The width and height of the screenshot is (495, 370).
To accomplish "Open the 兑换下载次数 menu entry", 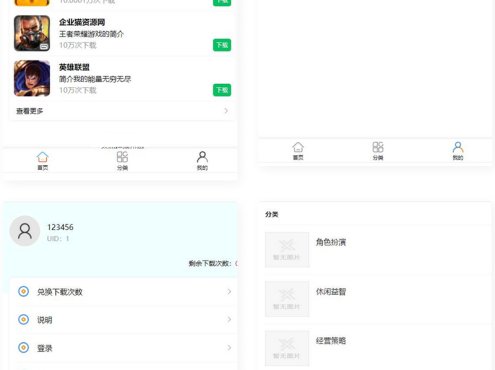I will click(x=124, y=292).
